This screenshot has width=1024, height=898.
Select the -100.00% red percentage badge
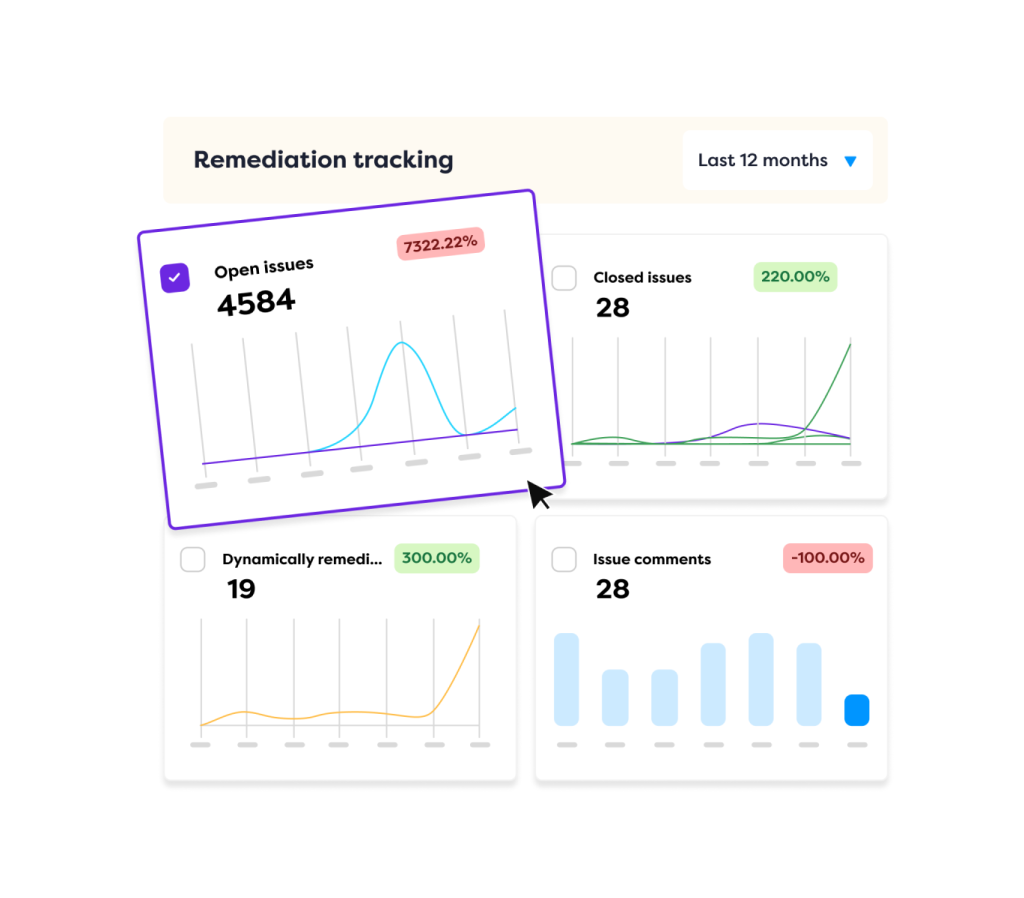click(x=827, y=558)
